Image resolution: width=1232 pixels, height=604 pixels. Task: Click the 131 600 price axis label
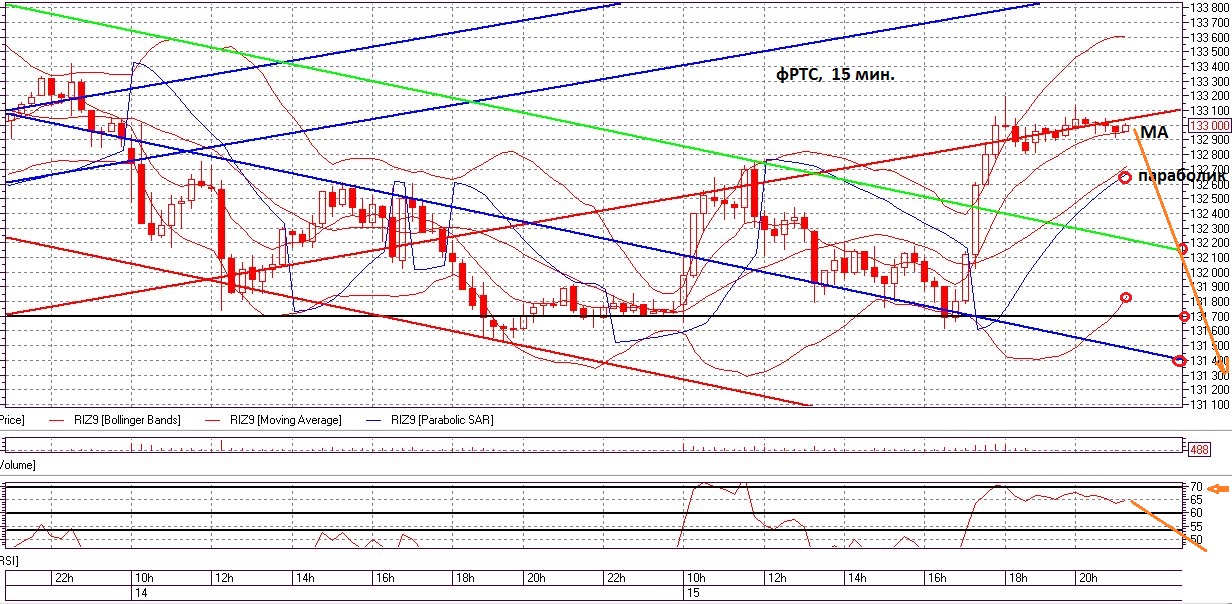(1208, 330)
